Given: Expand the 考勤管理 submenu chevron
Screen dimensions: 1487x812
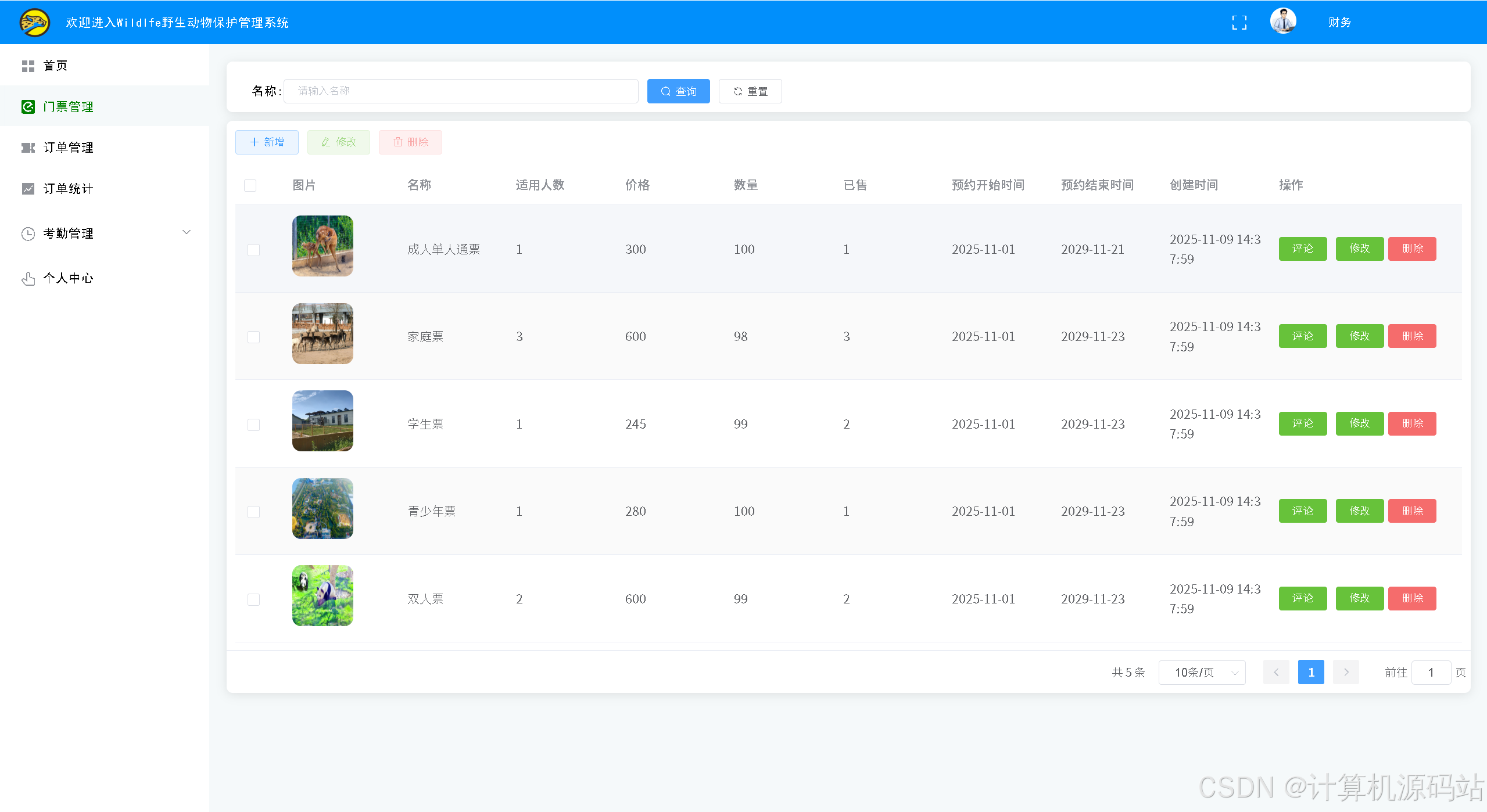Looking at the screenshot, I should pyautogui.click(x=187, y=232).
